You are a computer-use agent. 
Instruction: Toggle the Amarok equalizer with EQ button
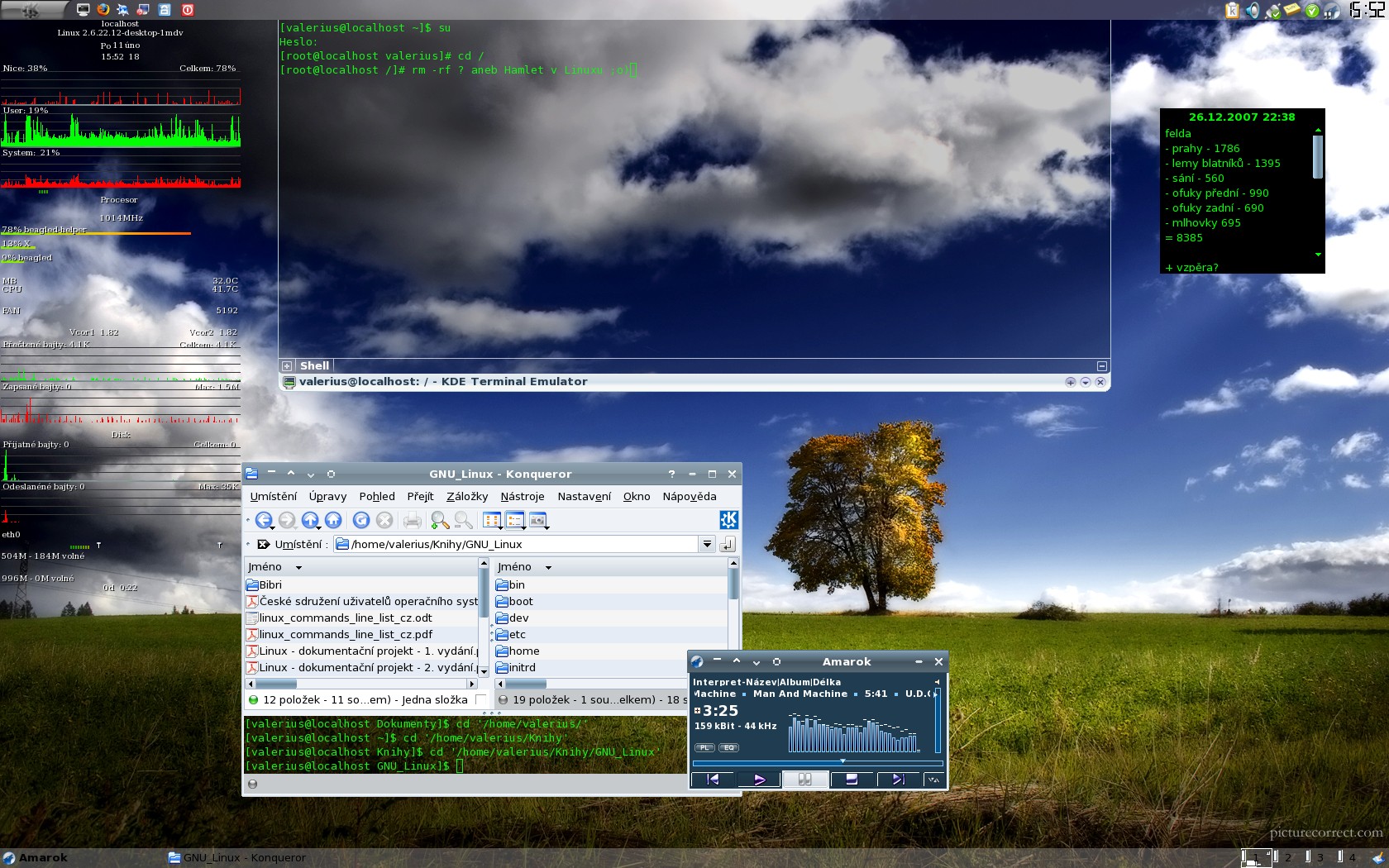[728, 747]
